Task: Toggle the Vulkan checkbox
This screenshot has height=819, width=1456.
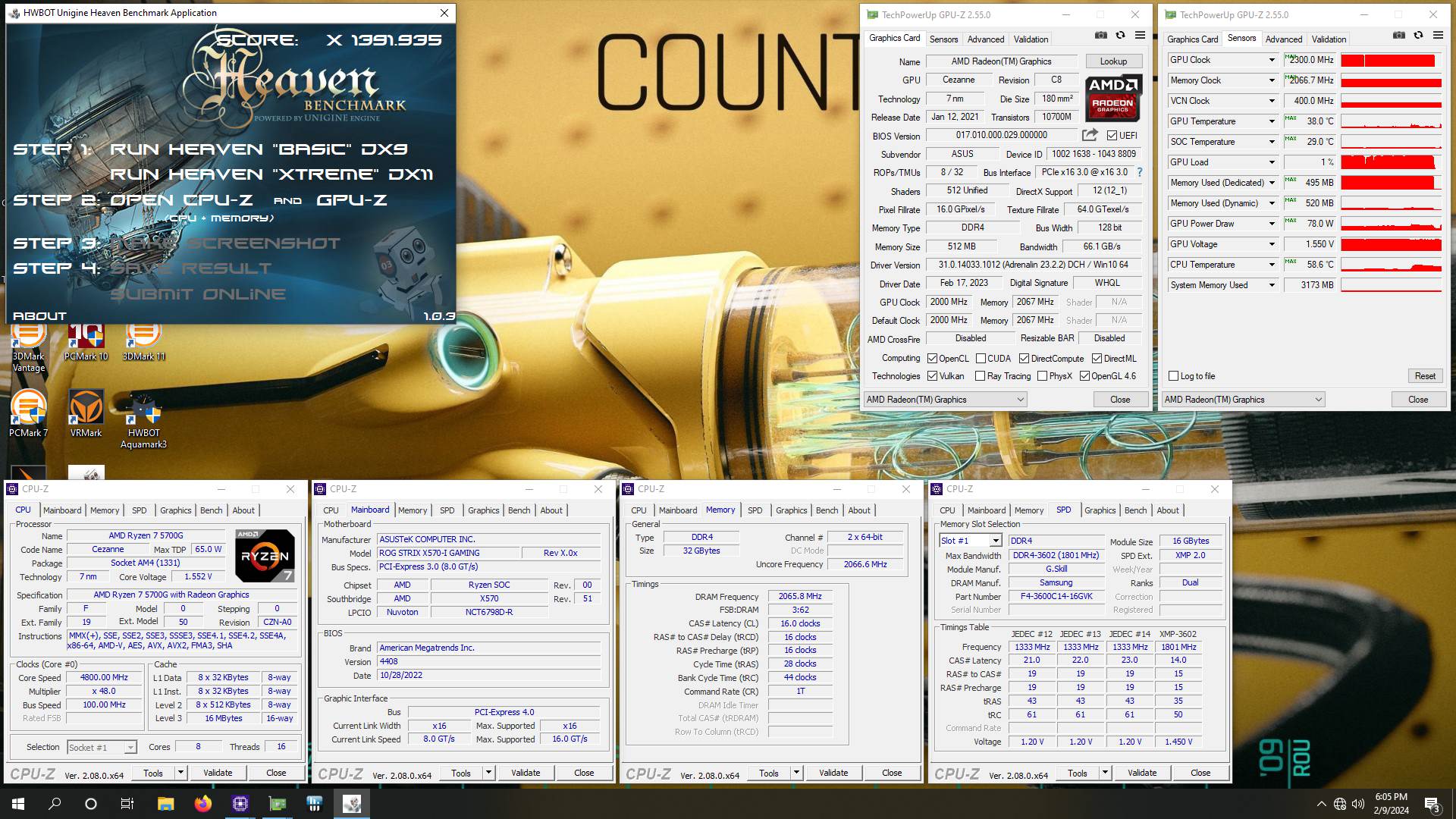Action: coord(932,376)
